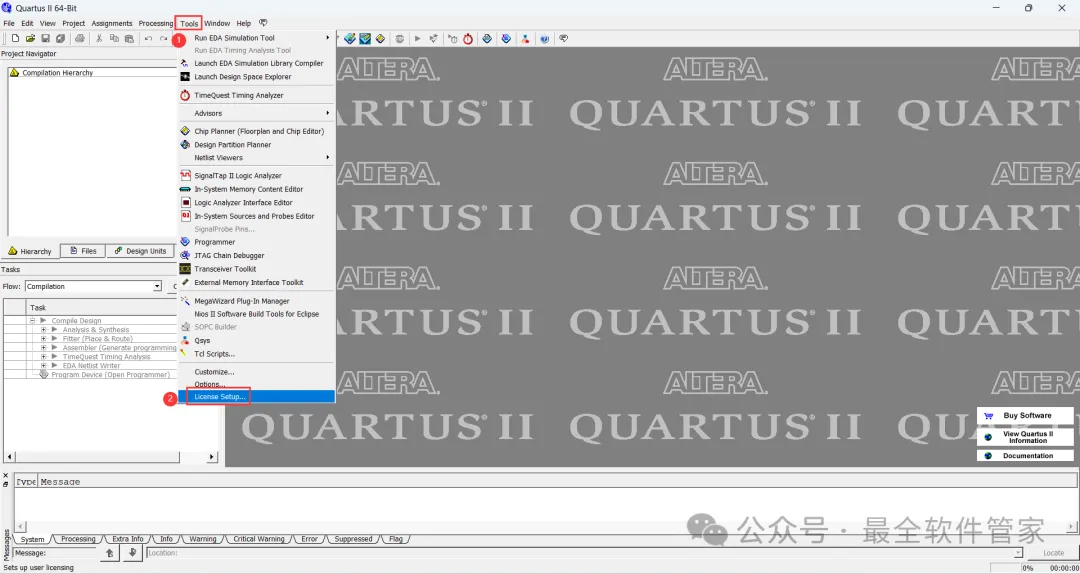The height and width of the screenshot is (574, 1080).
Task: Open the Assignments menu
Action: coord(112,23)
